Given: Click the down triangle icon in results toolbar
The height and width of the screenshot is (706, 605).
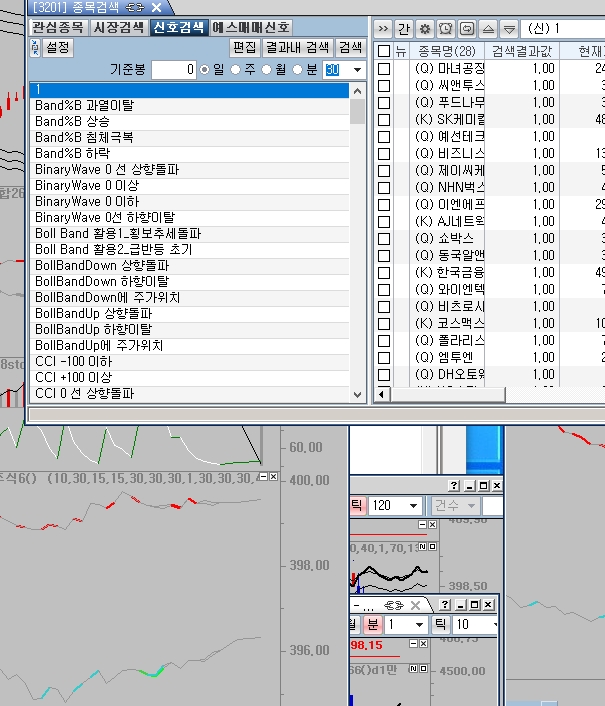Looking at the screenshot, I should pyautogui.click(x=509, y=28).
